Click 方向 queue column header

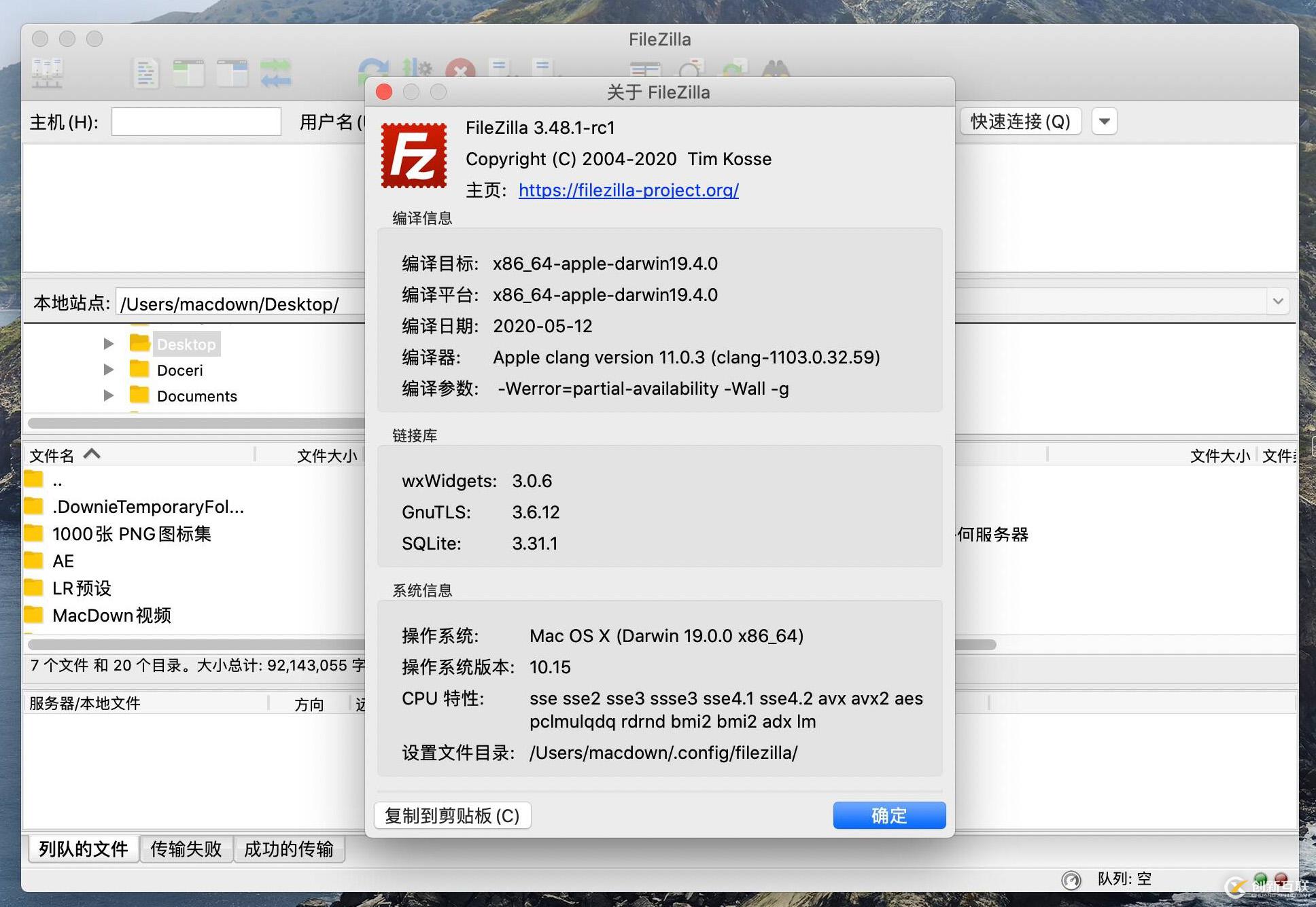coord(309,704)
